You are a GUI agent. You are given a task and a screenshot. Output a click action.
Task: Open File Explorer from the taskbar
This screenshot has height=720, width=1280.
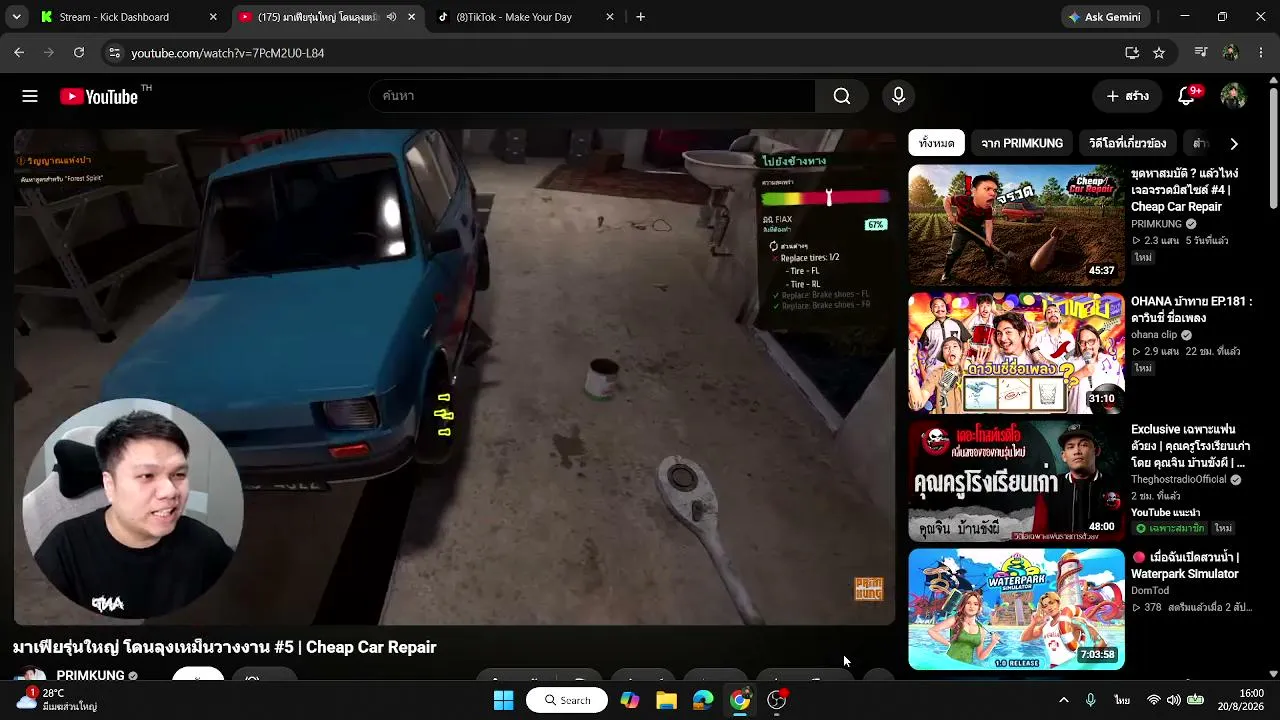click(667, 700)
